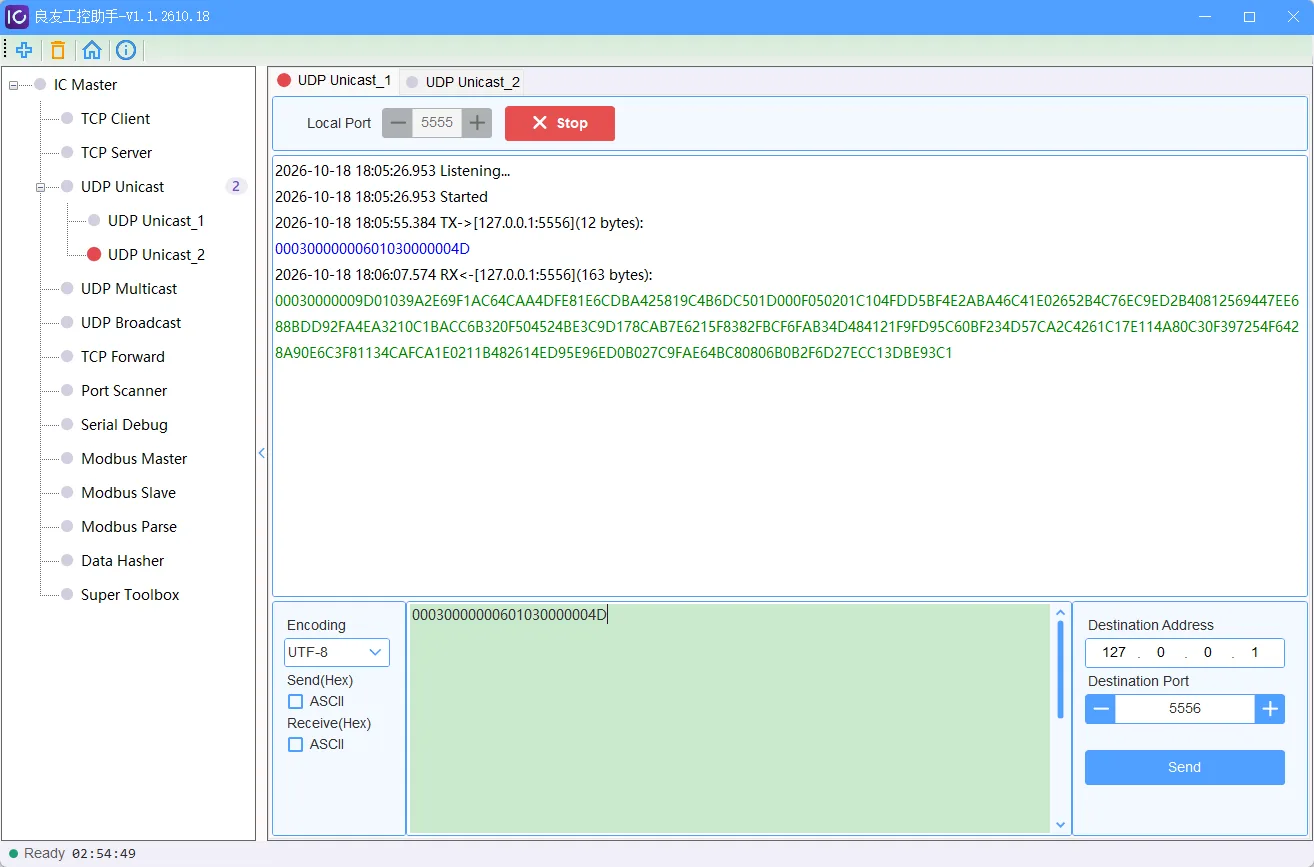Image resolution: width=1314 pixels, height=867 pixels.
Task: Click the add new item plus icon
Action: tap(24, 50)
